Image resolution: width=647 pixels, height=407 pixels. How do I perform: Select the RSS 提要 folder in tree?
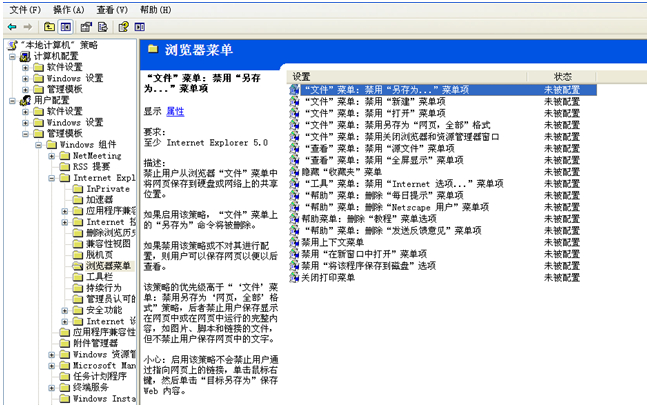[x=95, y=167]
